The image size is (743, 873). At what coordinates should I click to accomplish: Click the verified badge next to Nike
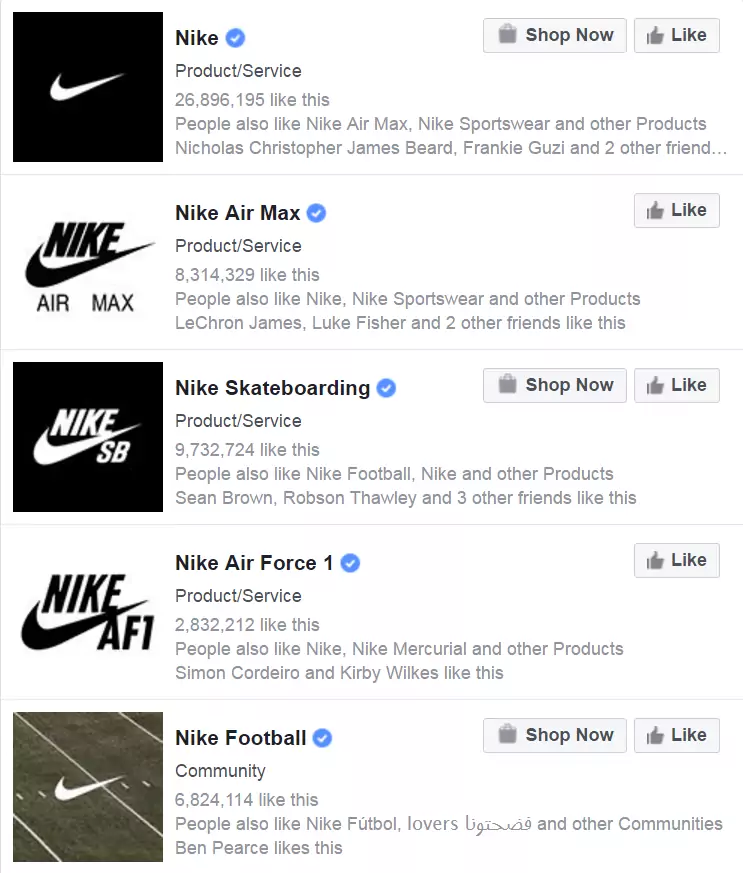click(x=234, y=37)
